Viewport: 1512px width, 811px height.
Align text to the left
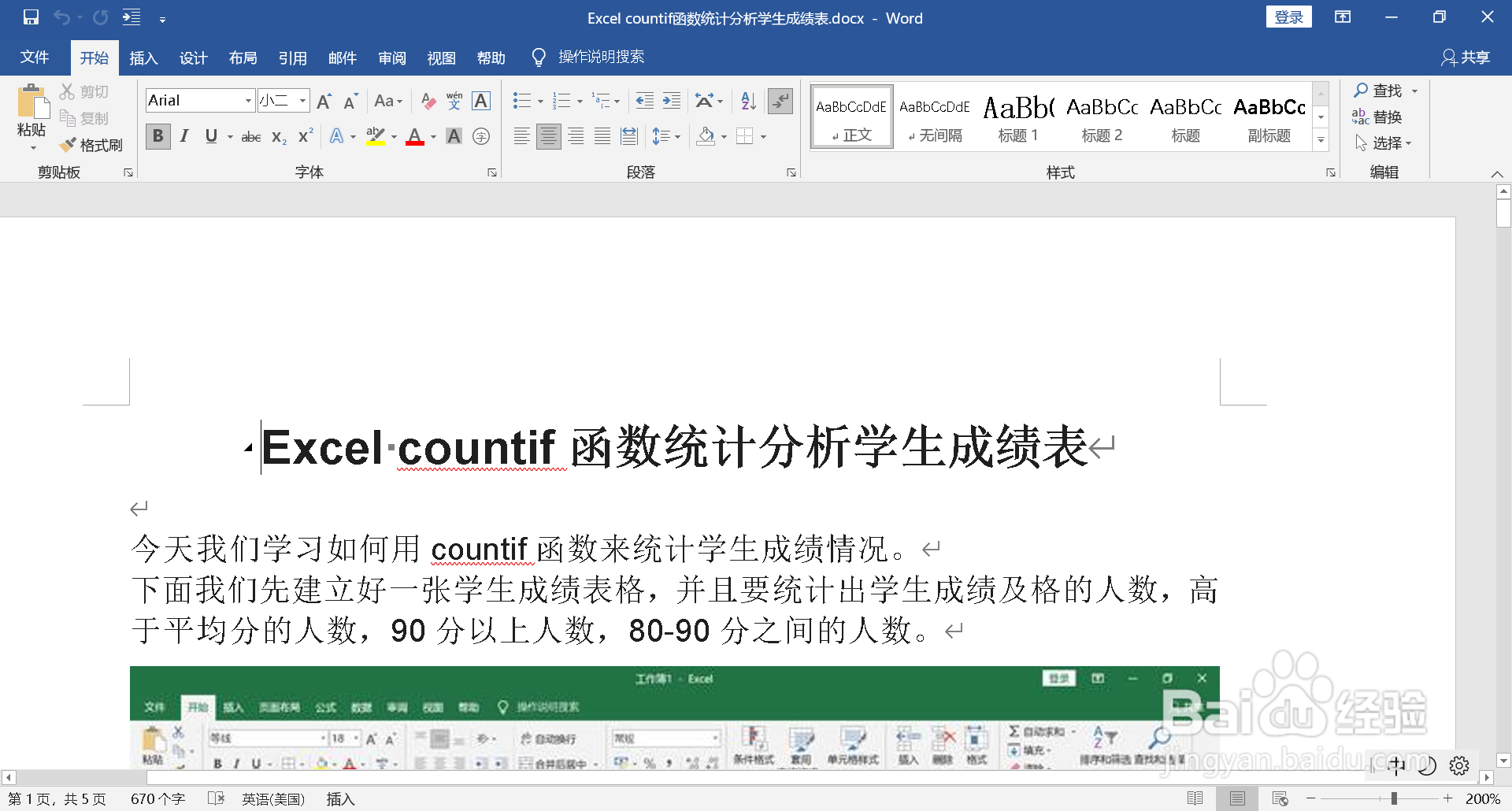tap(521, 137)
